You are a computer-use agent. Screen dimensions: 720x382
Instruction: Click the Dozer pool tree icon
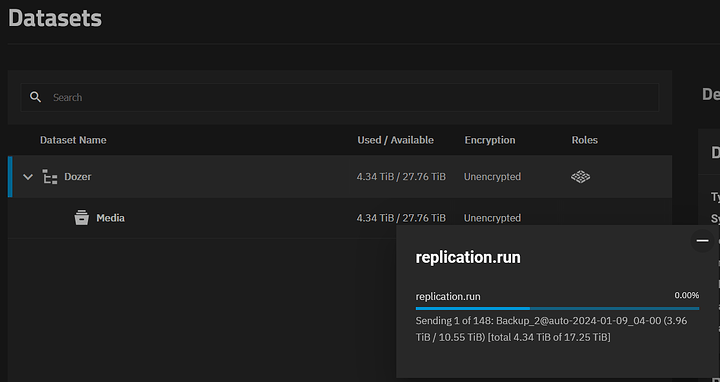(50, 177)
